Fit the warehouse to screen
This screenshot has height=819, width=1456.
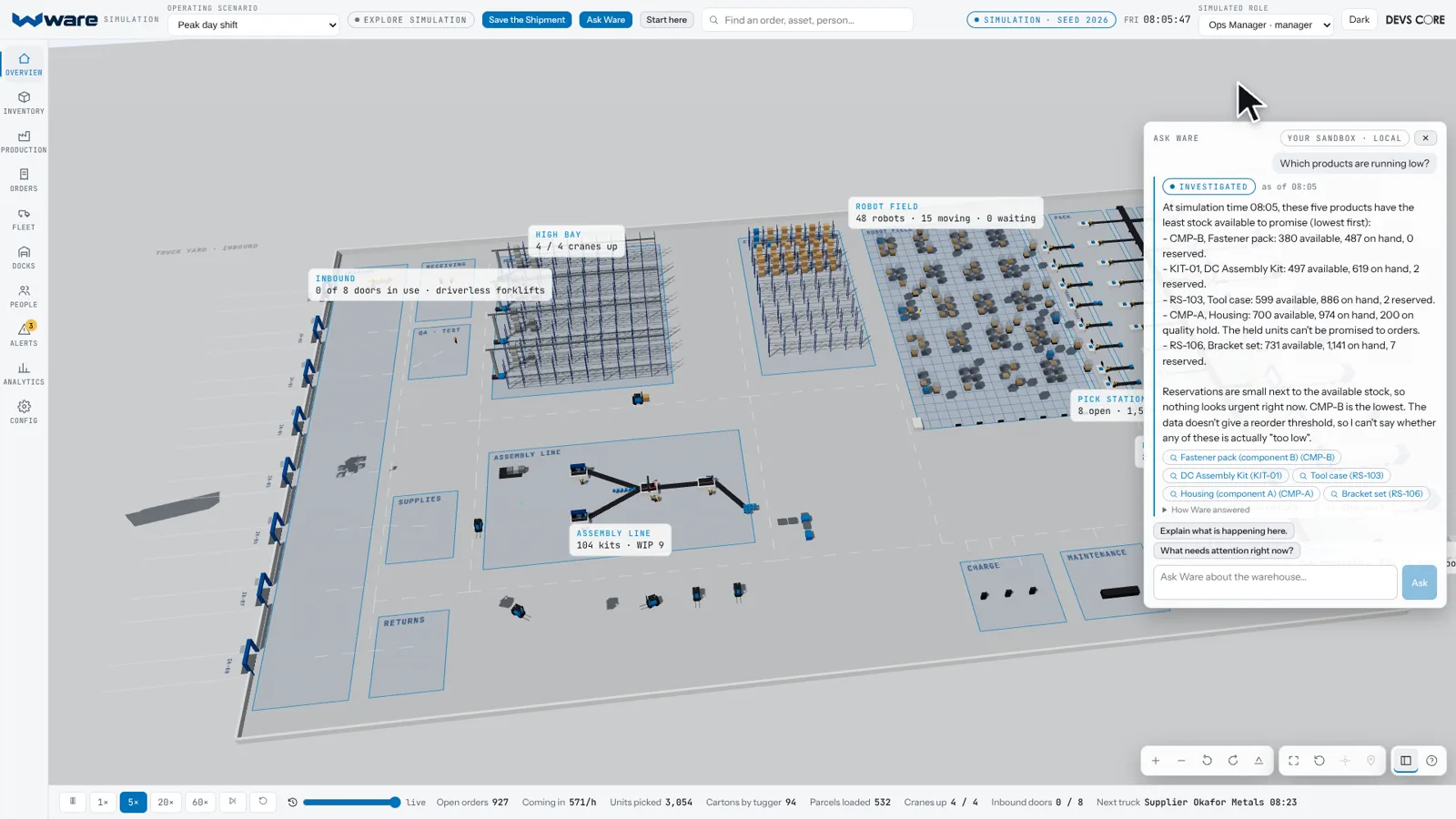[x=1293, y=761]
